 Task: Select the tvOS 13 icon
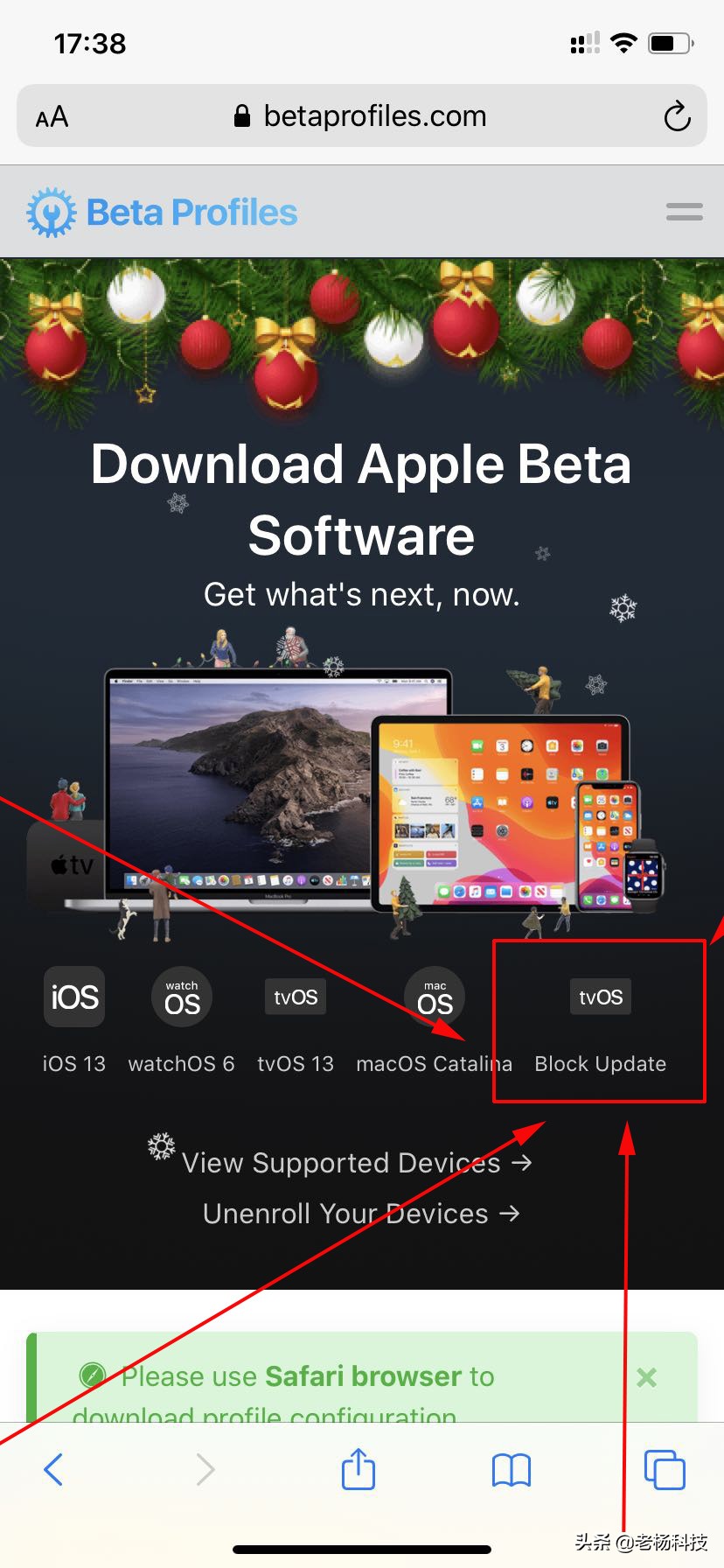tap(296, 997)
